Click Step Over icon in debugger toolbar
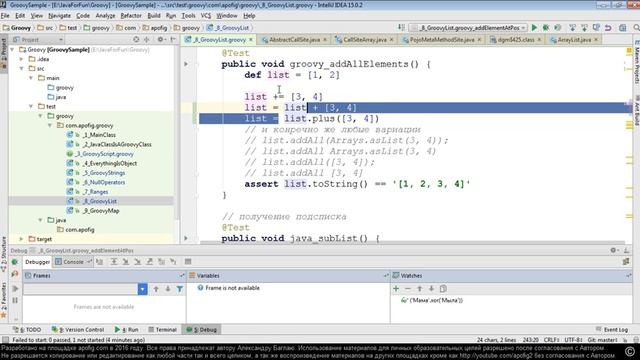 114,262
